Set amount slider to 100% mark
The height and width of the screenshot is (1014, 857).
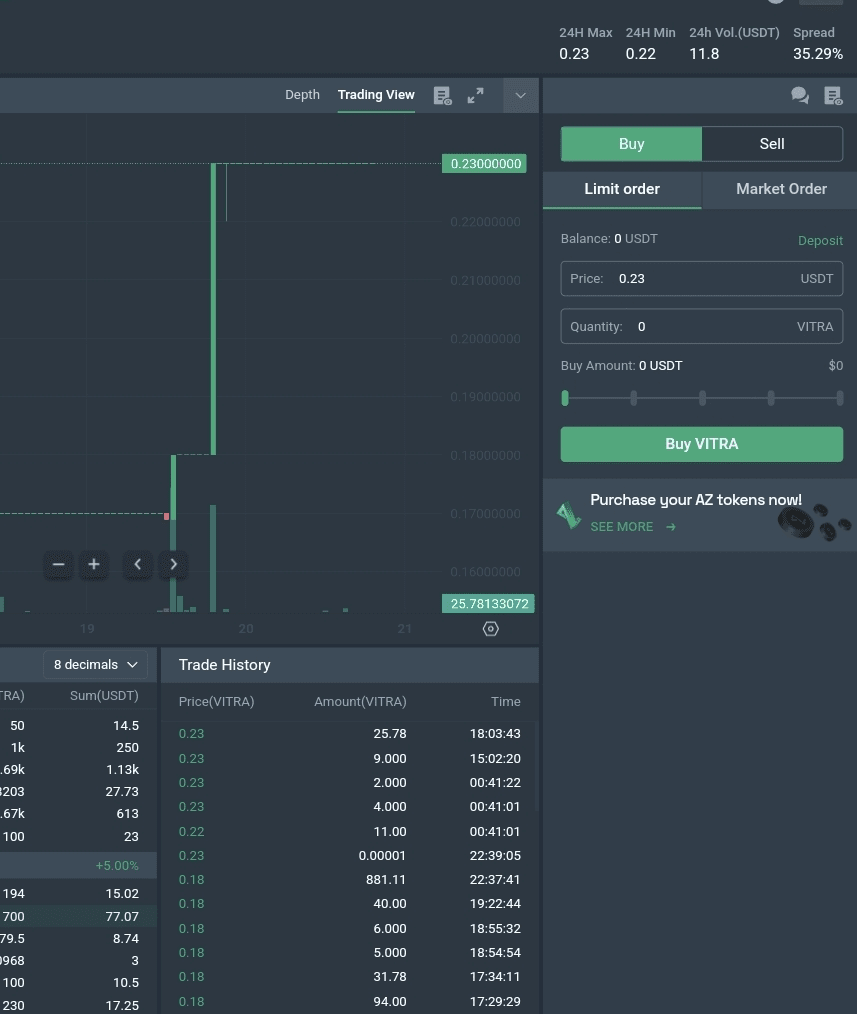[840, 398]
